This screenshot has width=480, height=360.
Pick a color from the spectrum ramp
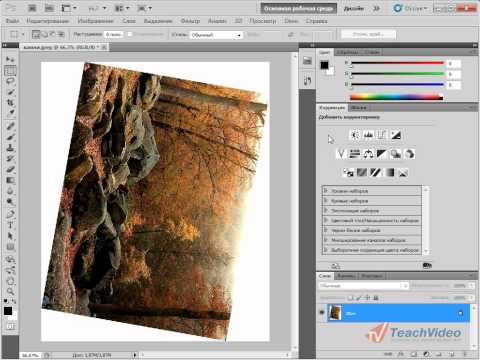[397, 97]
